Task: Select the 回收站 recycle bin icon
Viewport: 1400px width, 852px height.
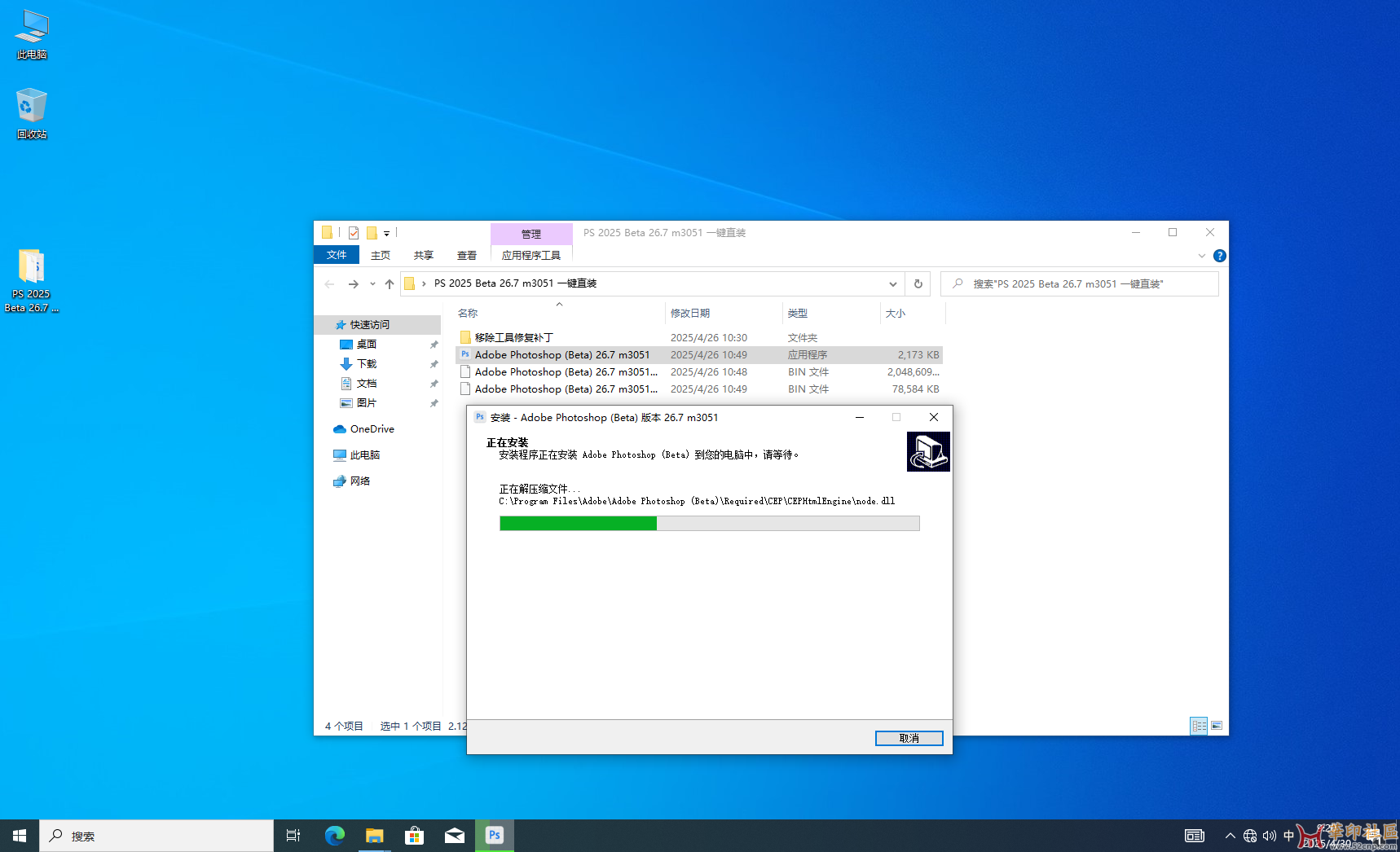Action: pos(32,114)
